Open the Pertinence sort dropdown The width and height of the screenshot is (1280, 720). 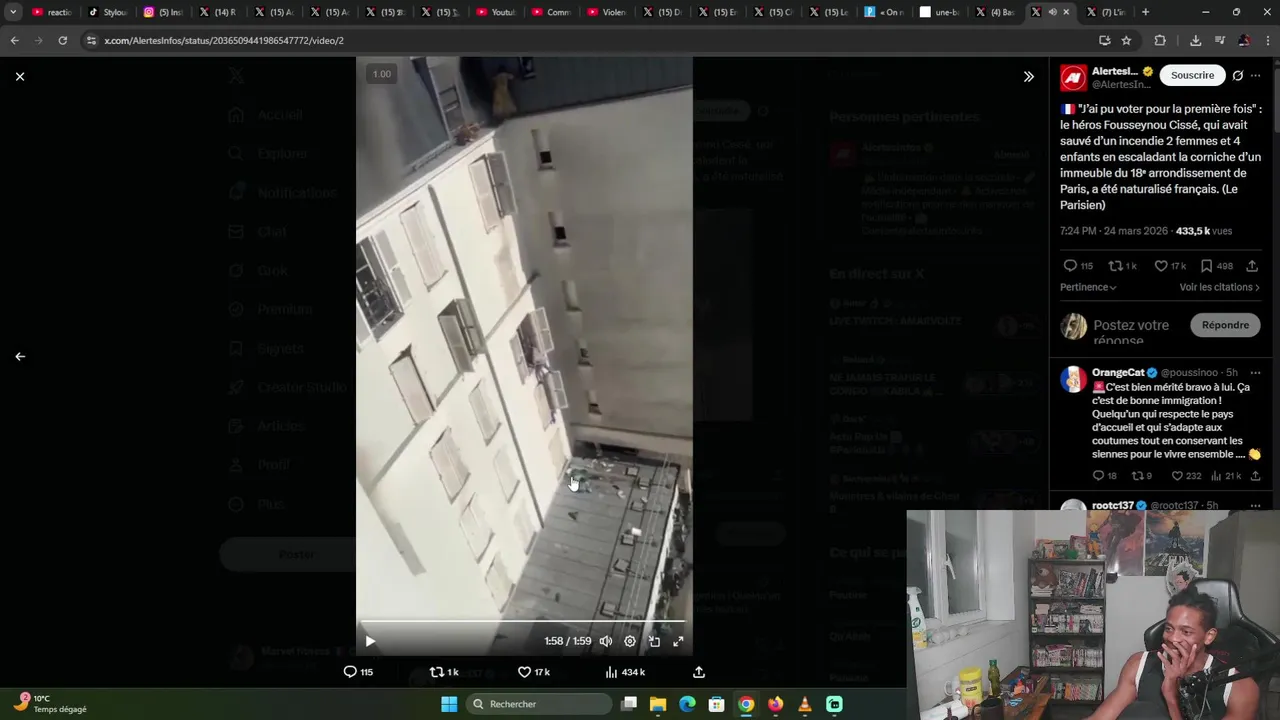(x=1088, y=287)
